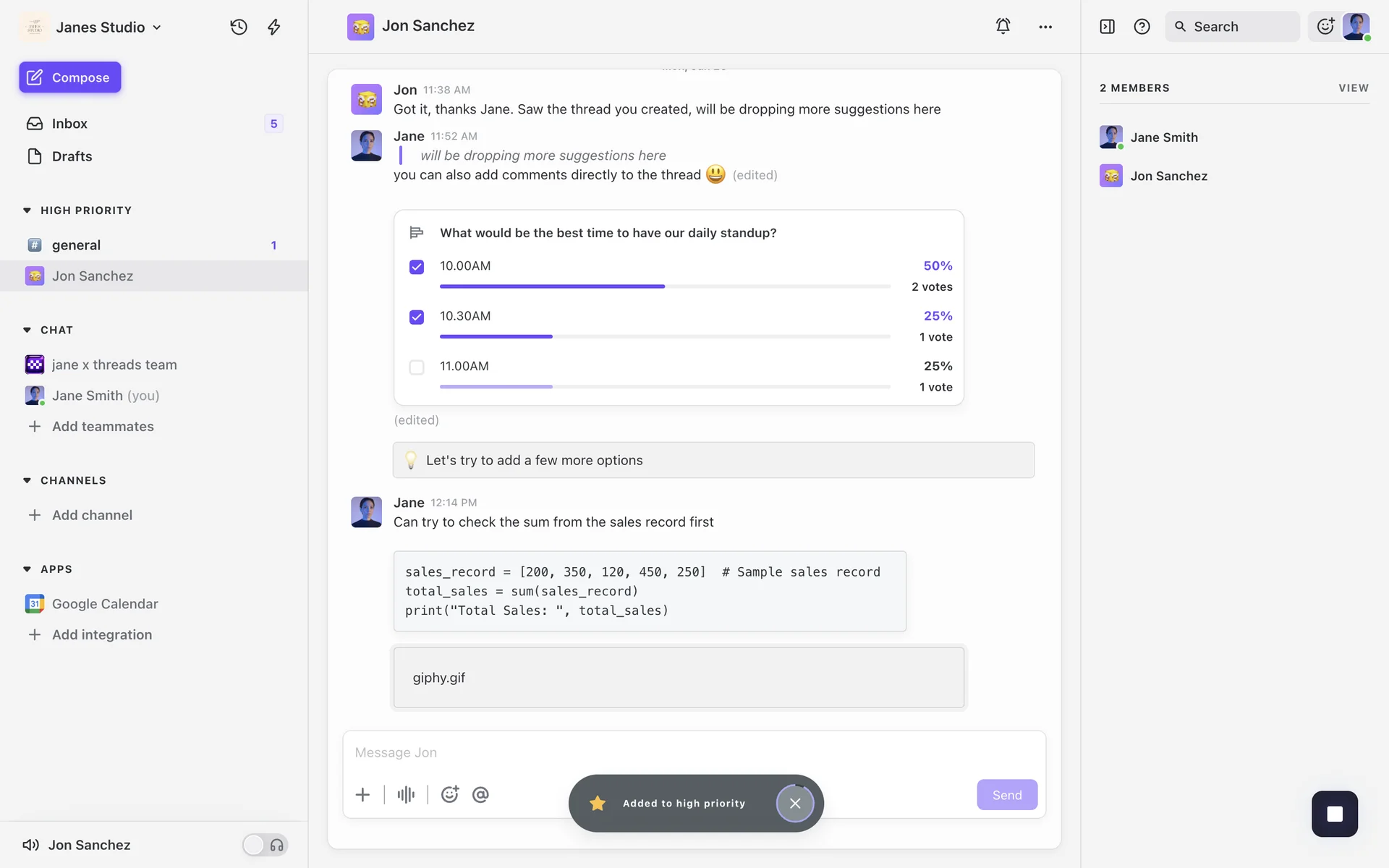1389x868 pixels.
Task: Open the three-dot more options menu
Action: coord(1045,27)
